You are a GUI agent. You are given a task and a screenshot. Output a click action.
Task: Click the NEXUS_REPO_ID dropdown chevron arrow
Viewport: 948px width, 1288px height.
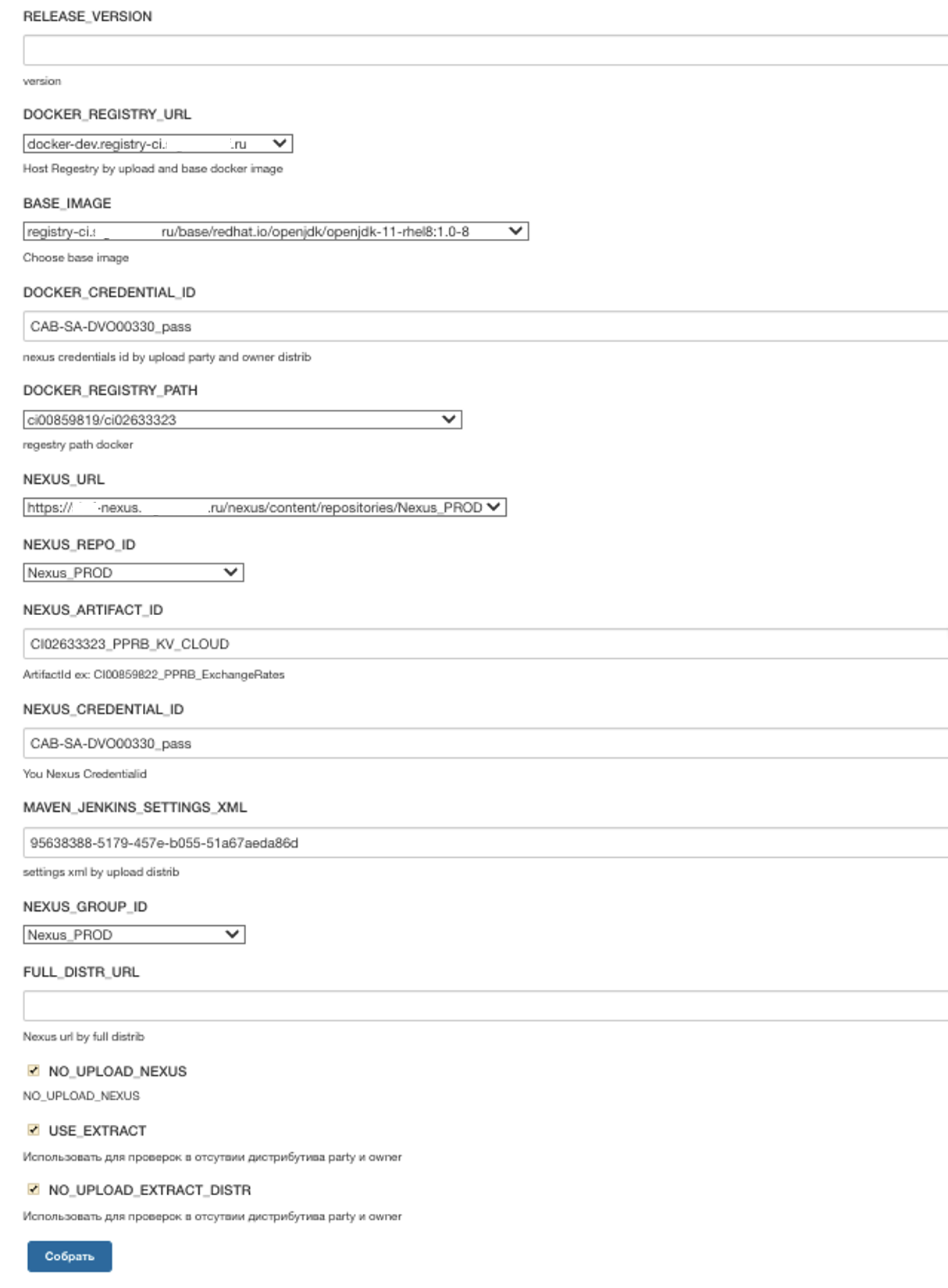click(x=230, y=573)
